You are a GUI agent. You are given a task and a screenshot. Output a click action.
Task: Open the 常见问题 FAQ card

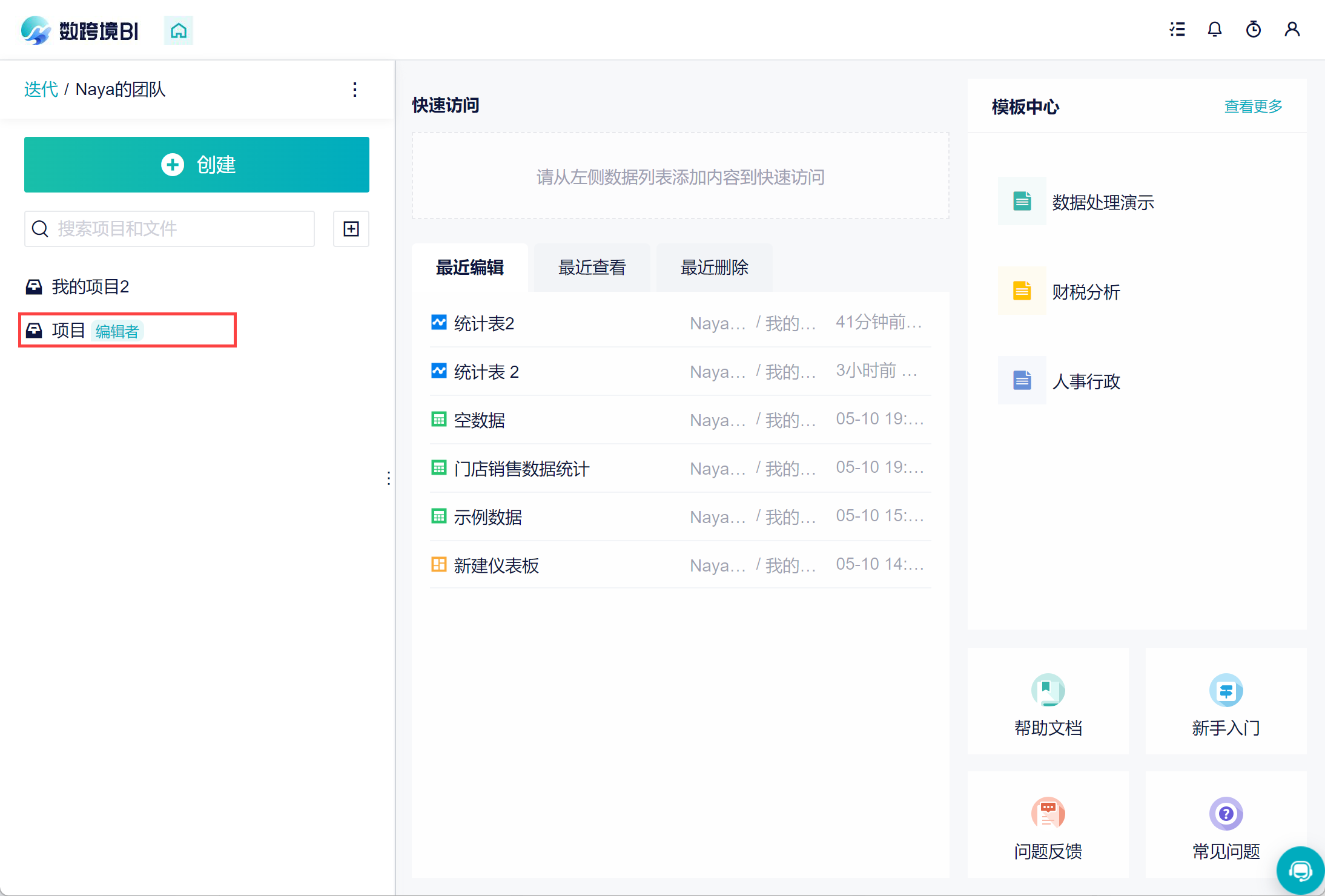[x=1226, y=826]
